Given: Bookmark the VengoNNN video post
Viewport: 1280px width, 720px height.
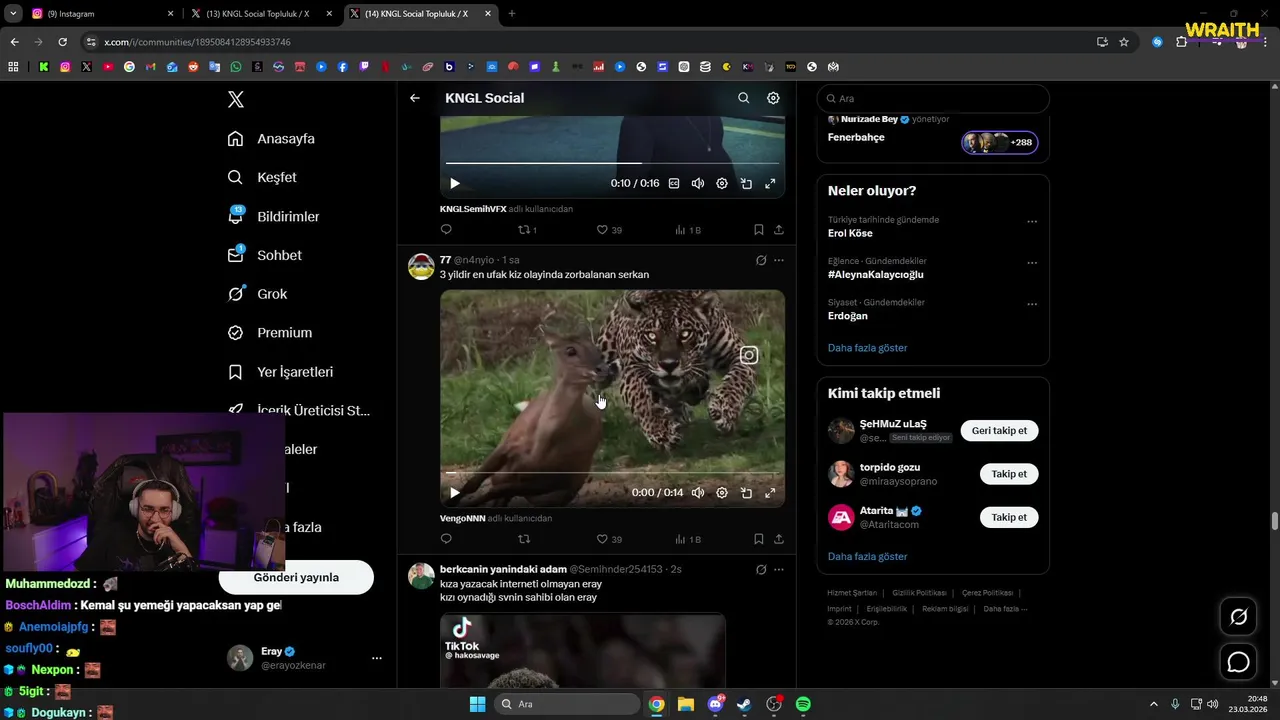Looking at the screenshot, I should 759,539.
